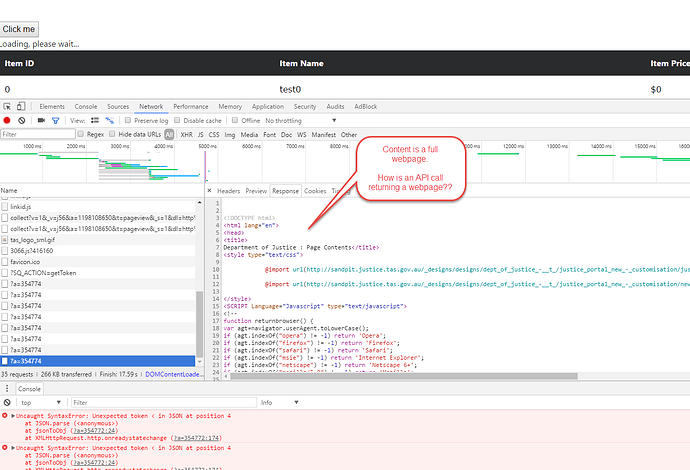Stop recording network log with red button
This screenshot has height=470, width=690.
click(7, 120)
